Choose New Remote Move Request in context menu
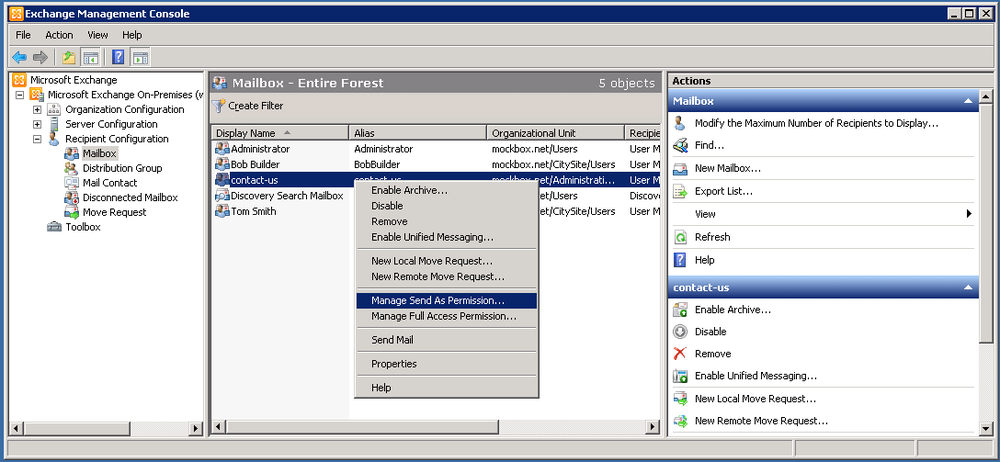 [x=446, y=277]
